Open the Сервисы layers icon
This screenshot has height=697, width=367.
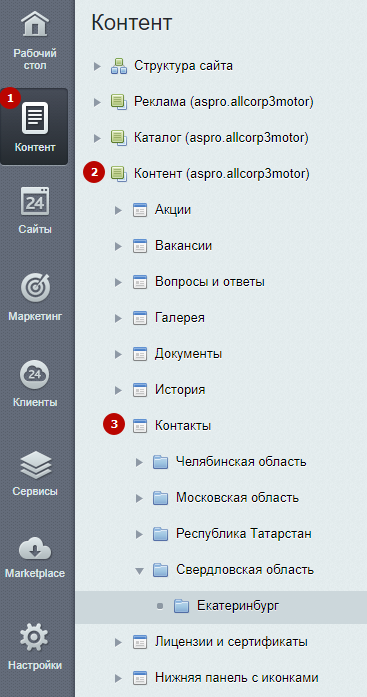pos(35,465)
